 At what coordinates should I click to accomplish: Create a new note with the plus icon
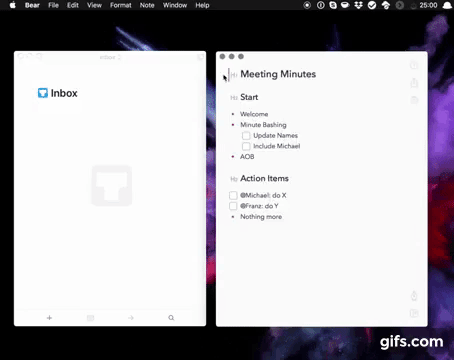coord(49,318)
